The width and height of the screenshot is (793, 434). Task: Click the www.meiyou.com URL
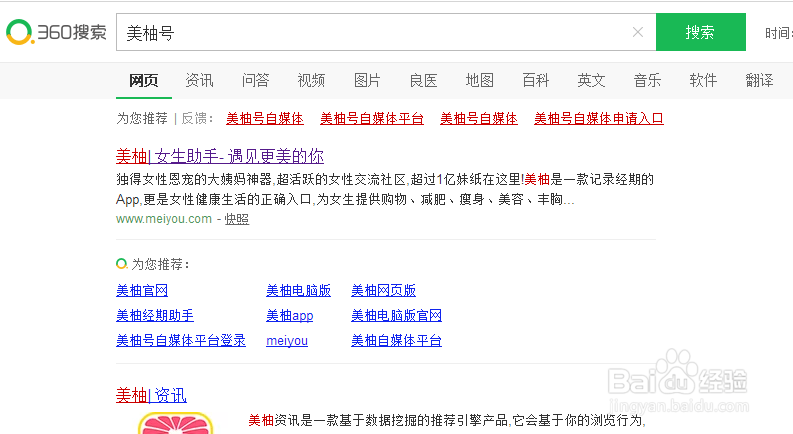pos(164,219)
